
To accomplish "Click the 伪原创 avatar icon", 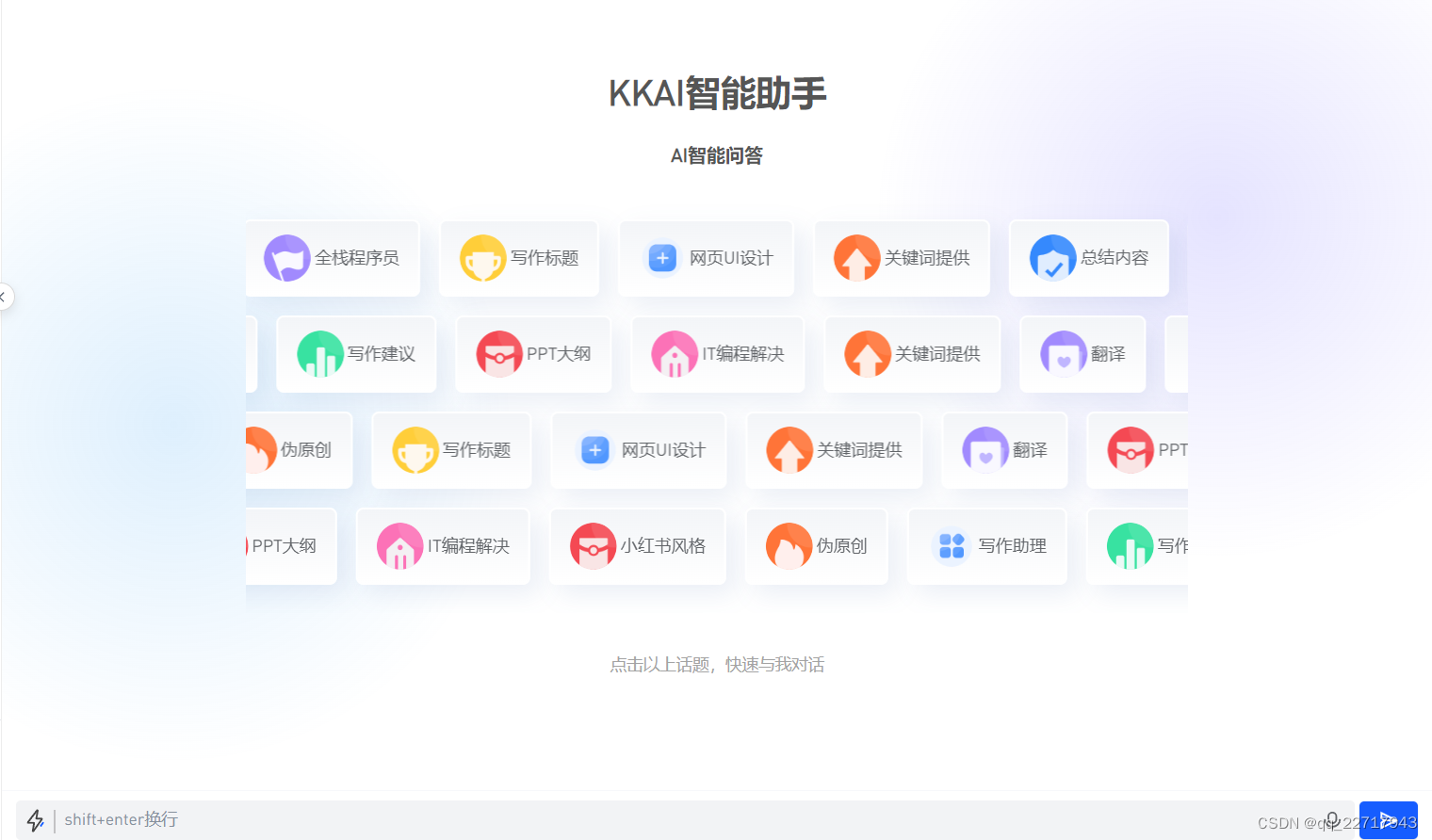I will tap(789, 545).
